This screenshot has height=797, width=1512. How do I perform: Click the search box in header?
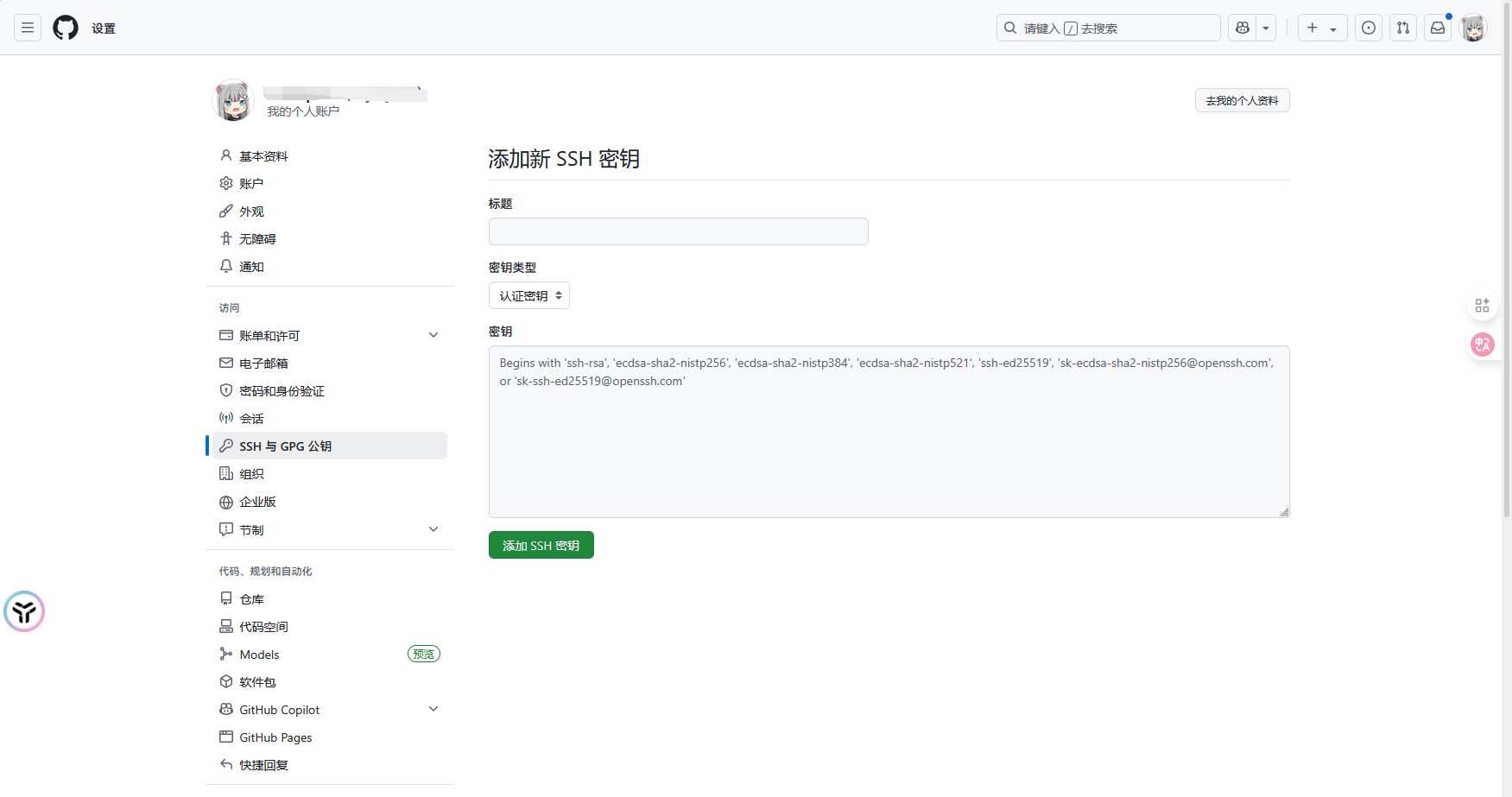1108,28
